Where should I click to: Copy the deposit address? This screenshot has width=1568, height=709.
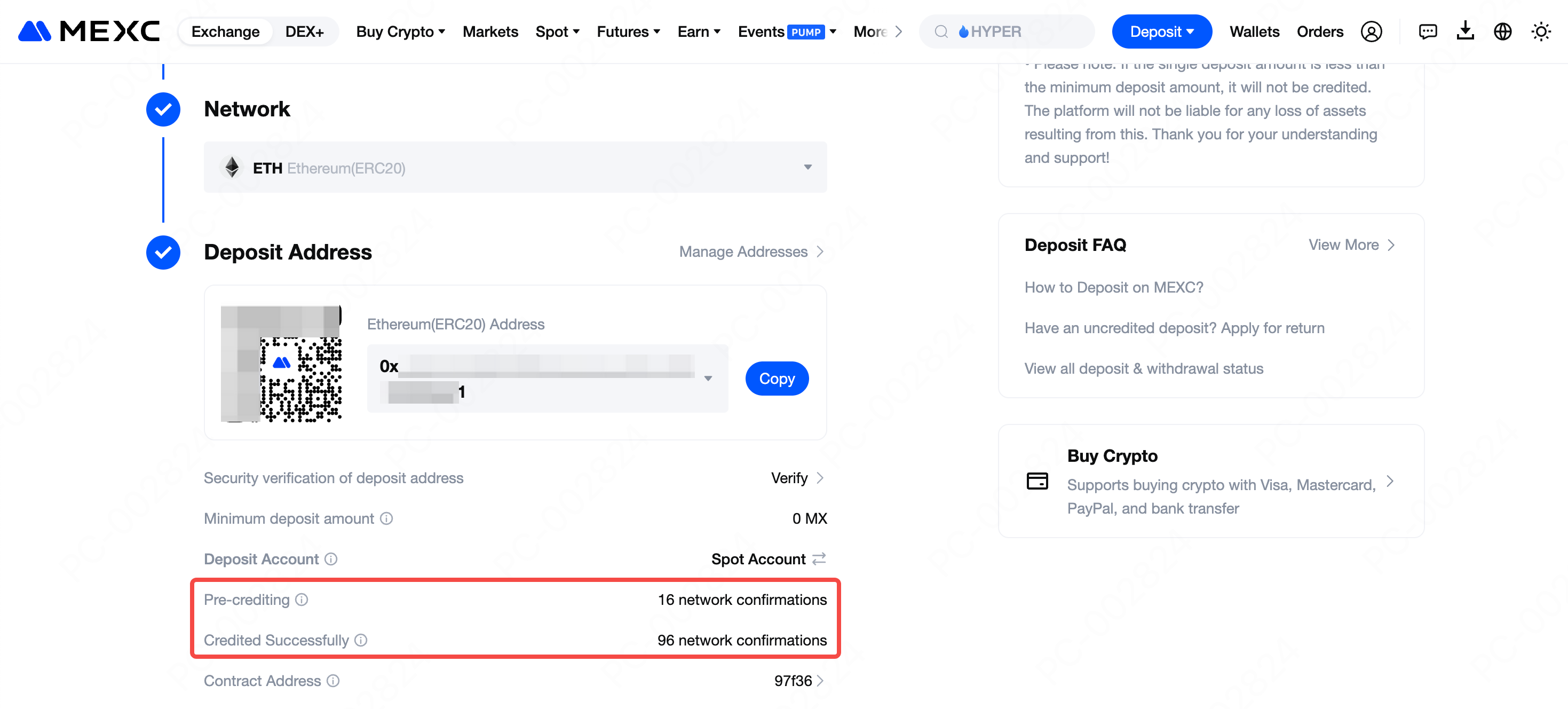777,378
